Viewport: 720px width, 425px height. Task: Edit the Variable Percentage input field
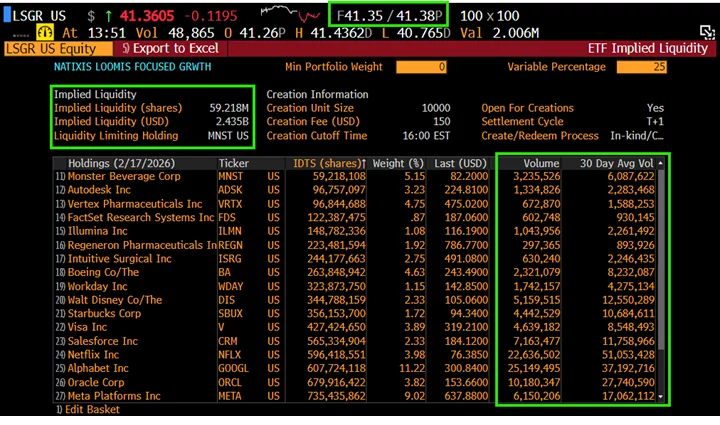click(x=641, y=67)
